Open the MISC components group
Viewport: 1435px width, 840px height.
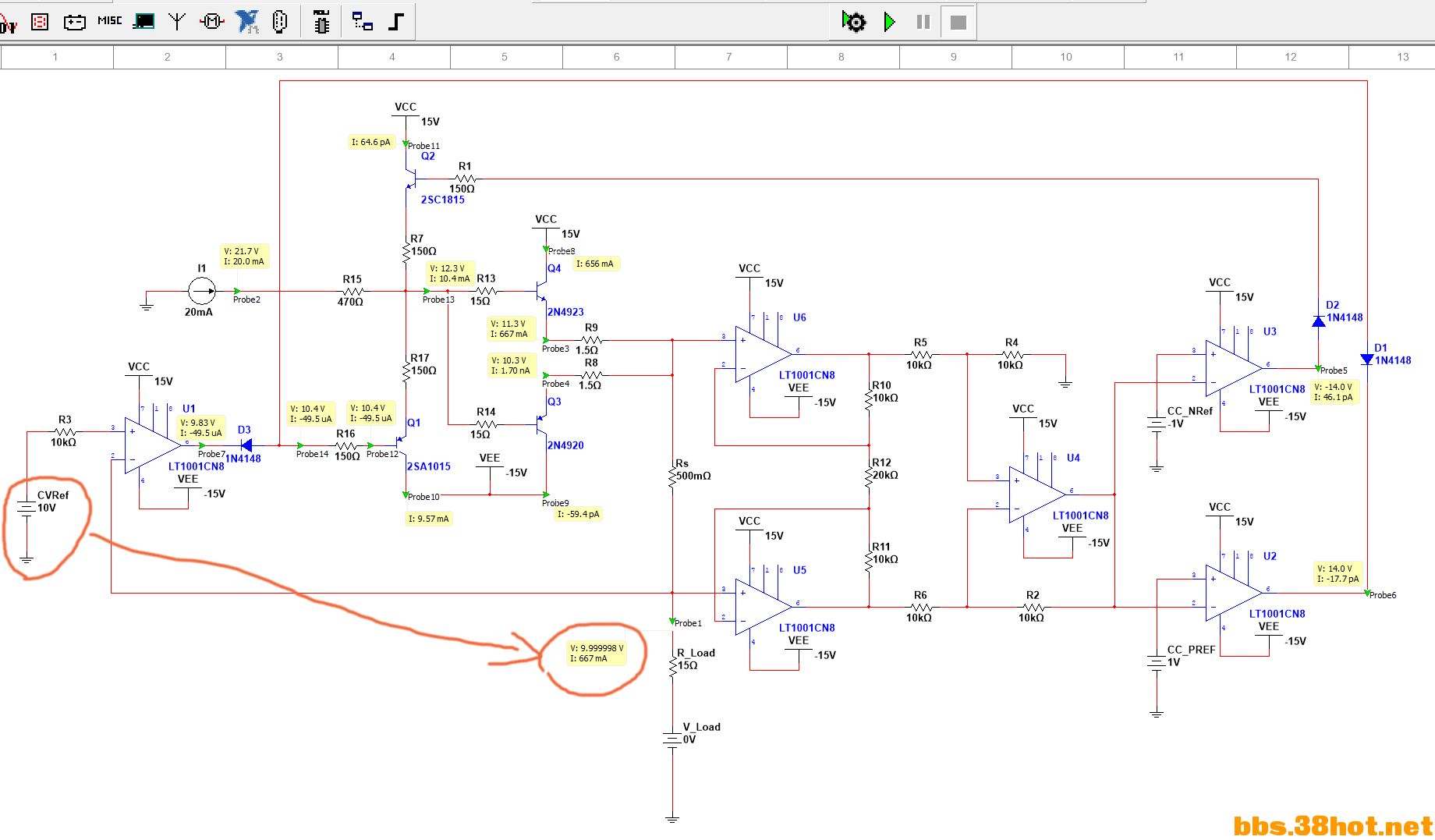point(109,21)
